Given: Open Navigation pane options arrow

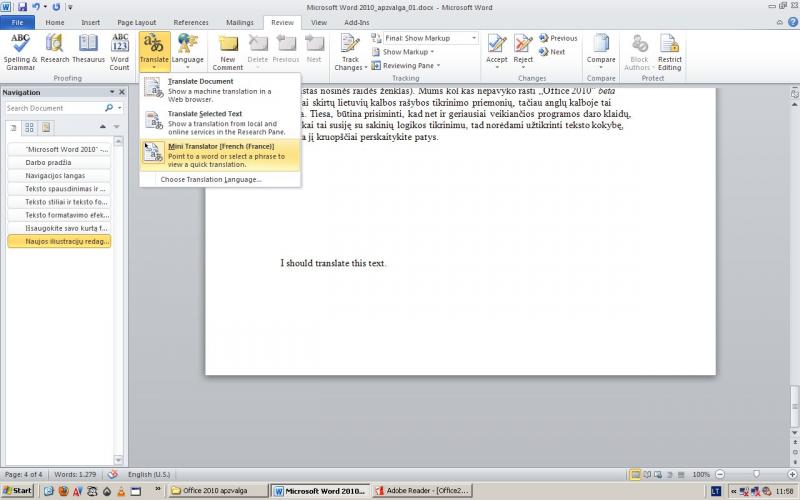Looking at the screenshot, I should tap(112, 92).
